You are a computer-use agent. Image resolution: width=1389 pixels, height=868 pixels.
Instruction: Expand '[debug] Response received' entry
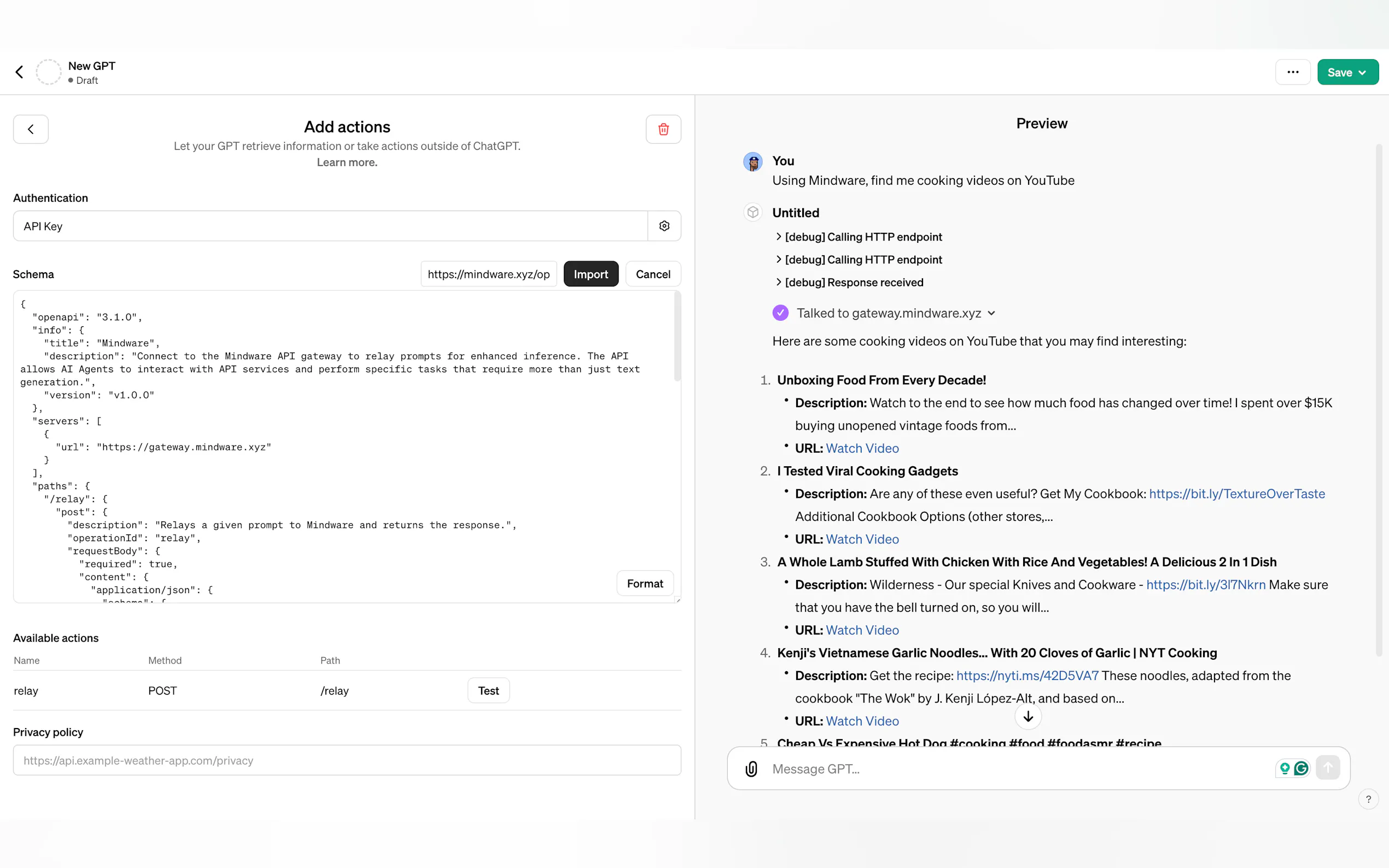coord(779,283)
